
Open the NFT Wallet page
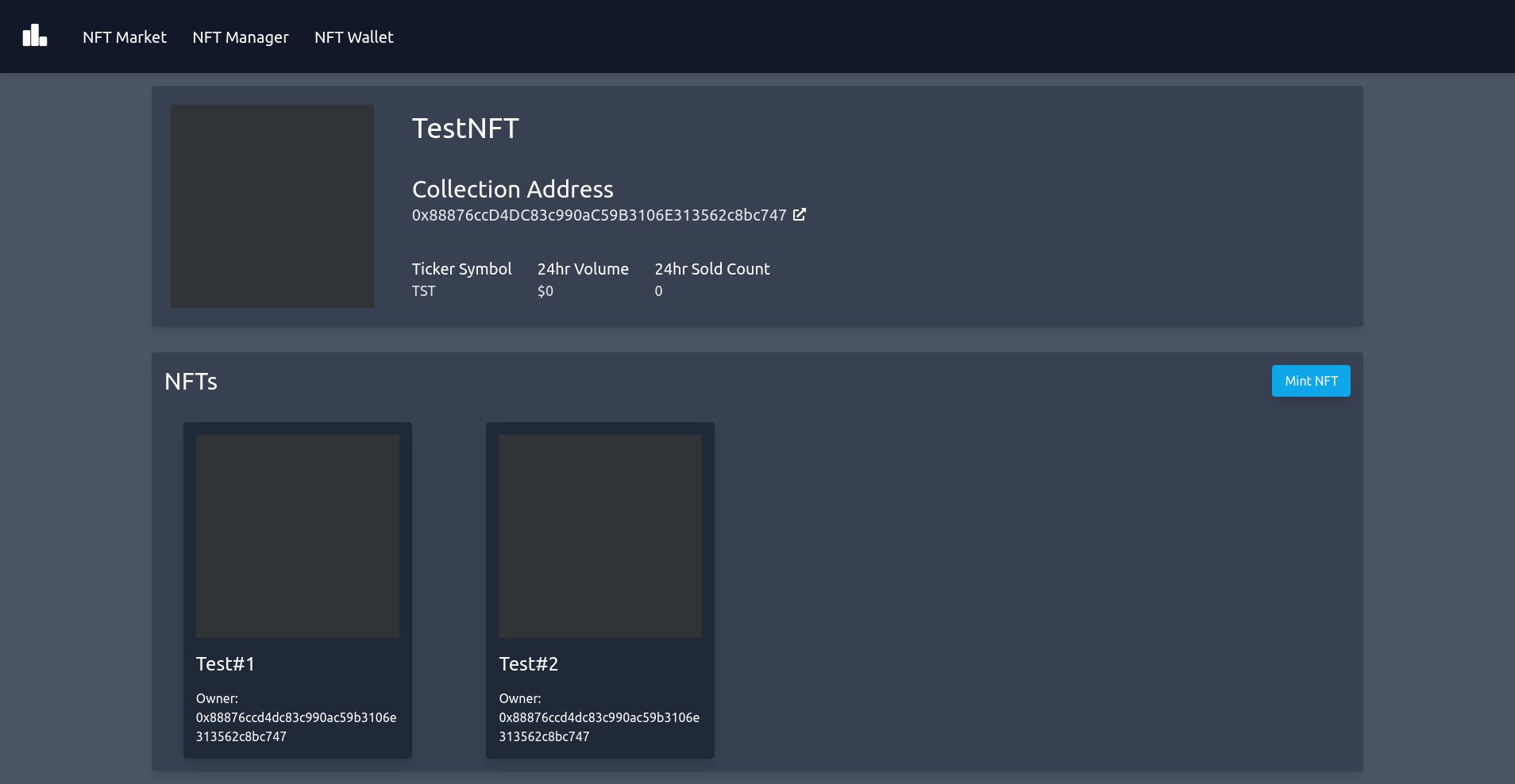coord(354,37)
